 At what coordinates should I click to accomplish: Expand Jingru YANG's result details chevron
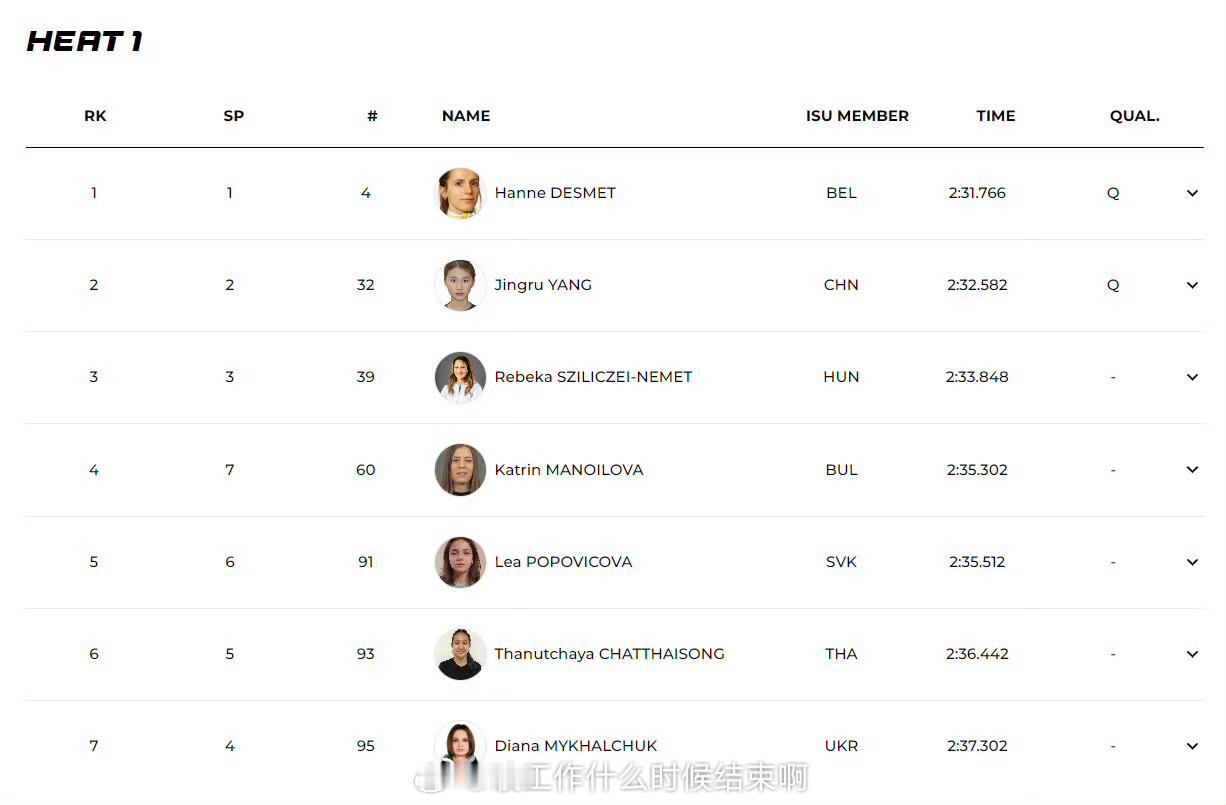pos(1192,285)
